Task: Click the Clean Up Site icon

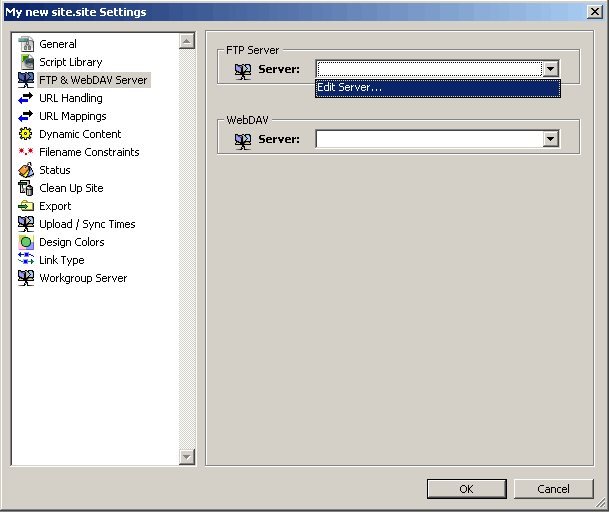Action: (26, 188)
